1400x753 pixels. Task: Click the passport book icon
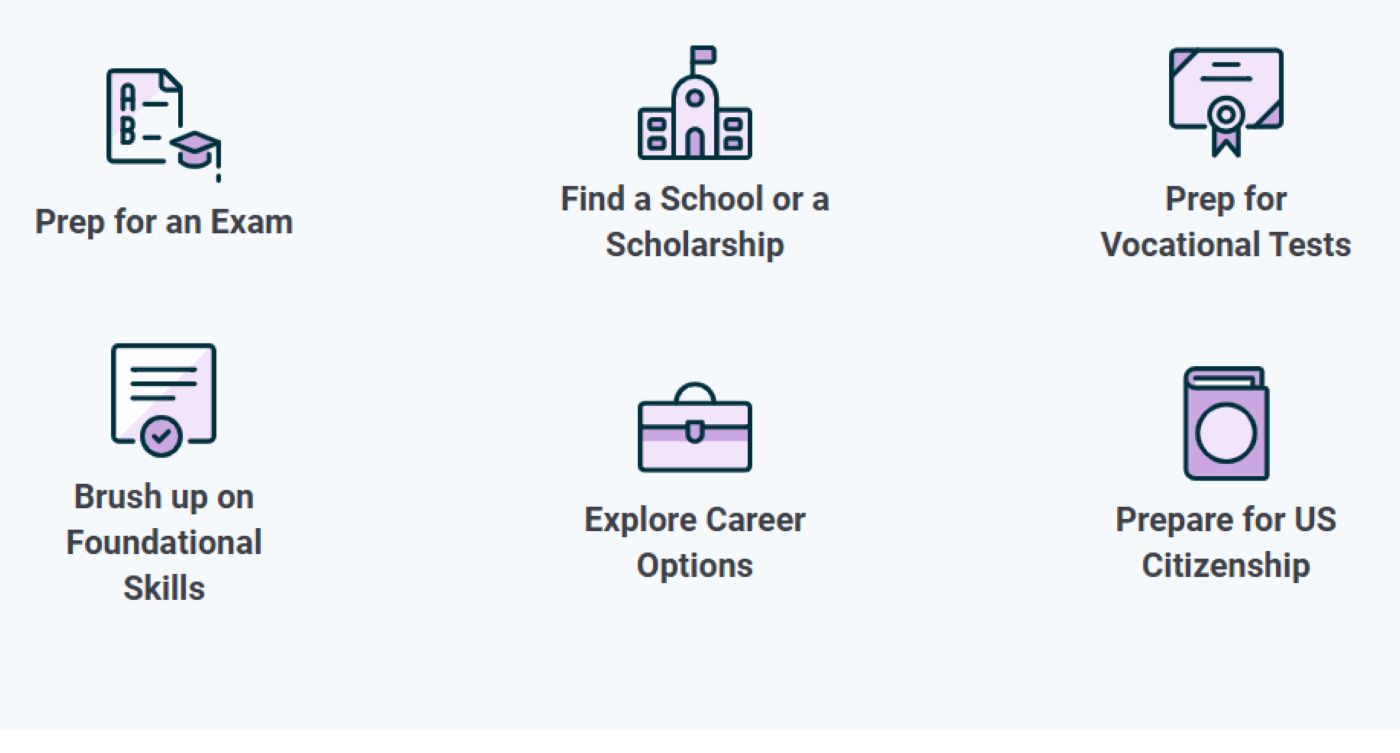pos(1225,425)
